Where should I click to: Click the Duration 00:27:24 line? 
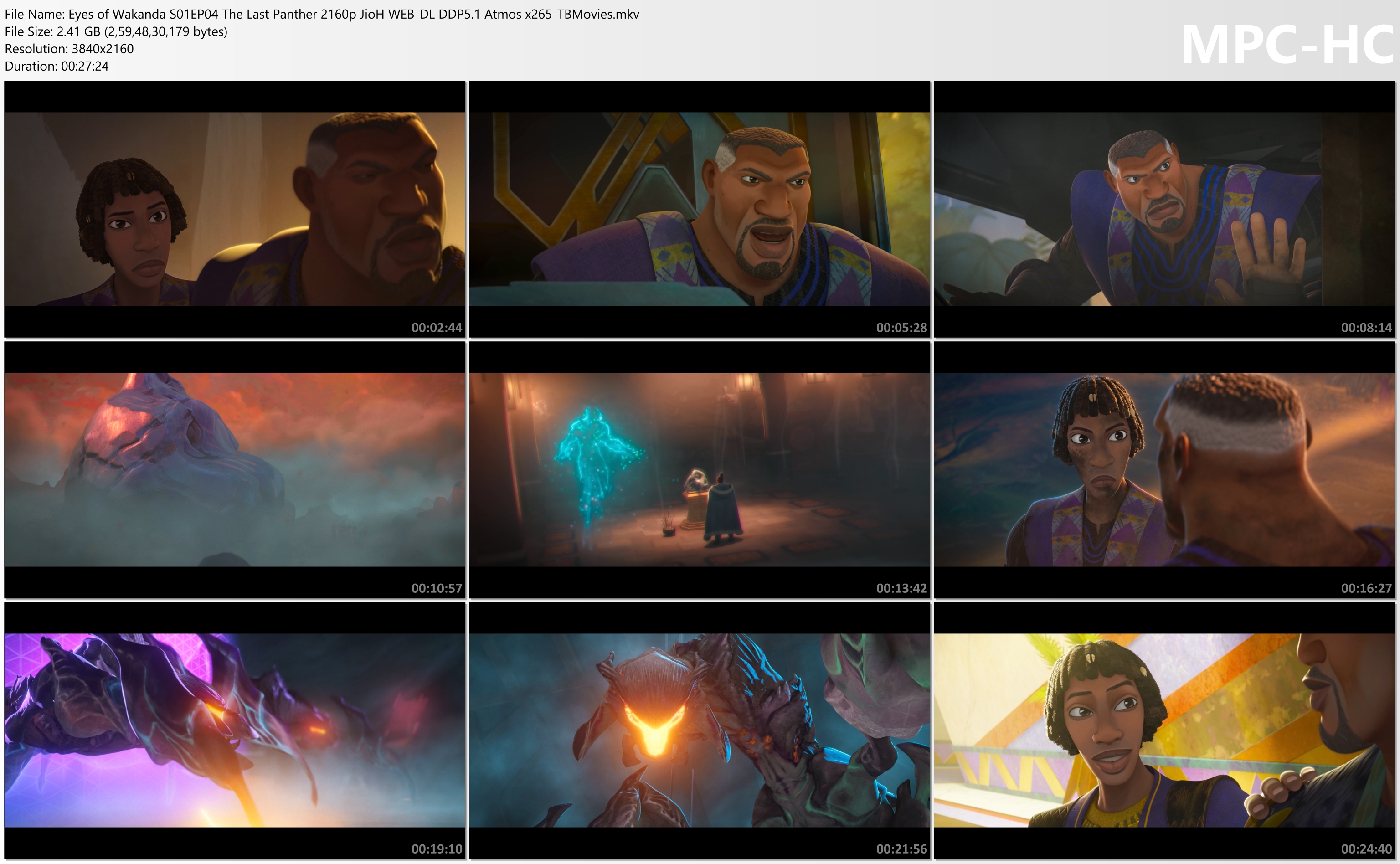click(57, 66)
